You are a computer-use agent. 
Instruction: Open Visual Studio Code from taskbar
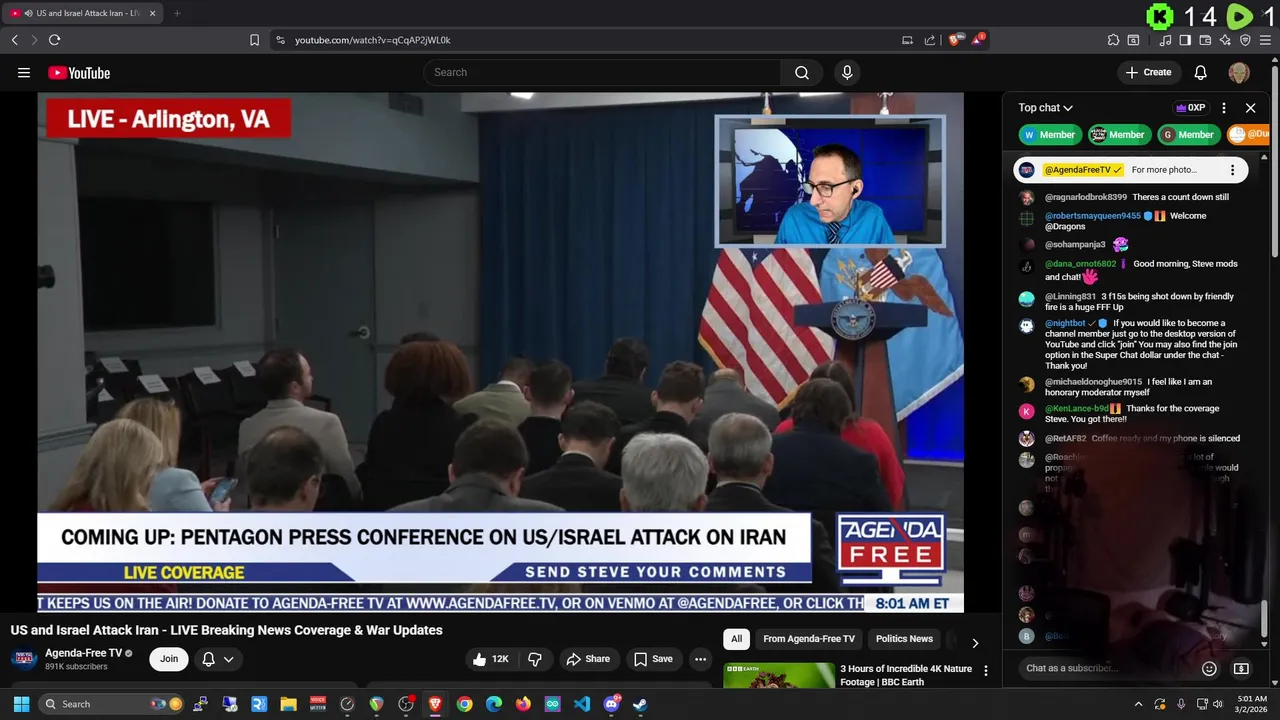pyautogui.click(x=582, y=704)
